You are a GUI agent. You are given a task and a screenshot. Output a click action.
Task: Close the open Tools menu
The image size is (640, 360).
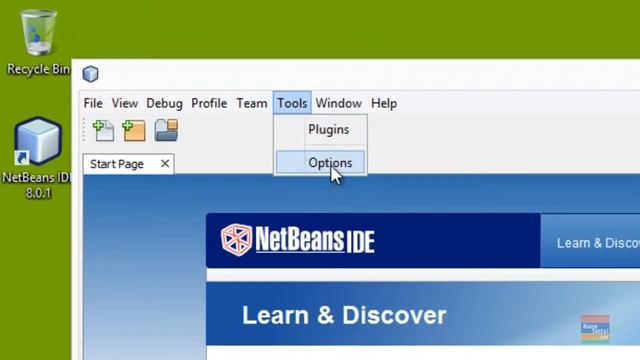point(292,103)
